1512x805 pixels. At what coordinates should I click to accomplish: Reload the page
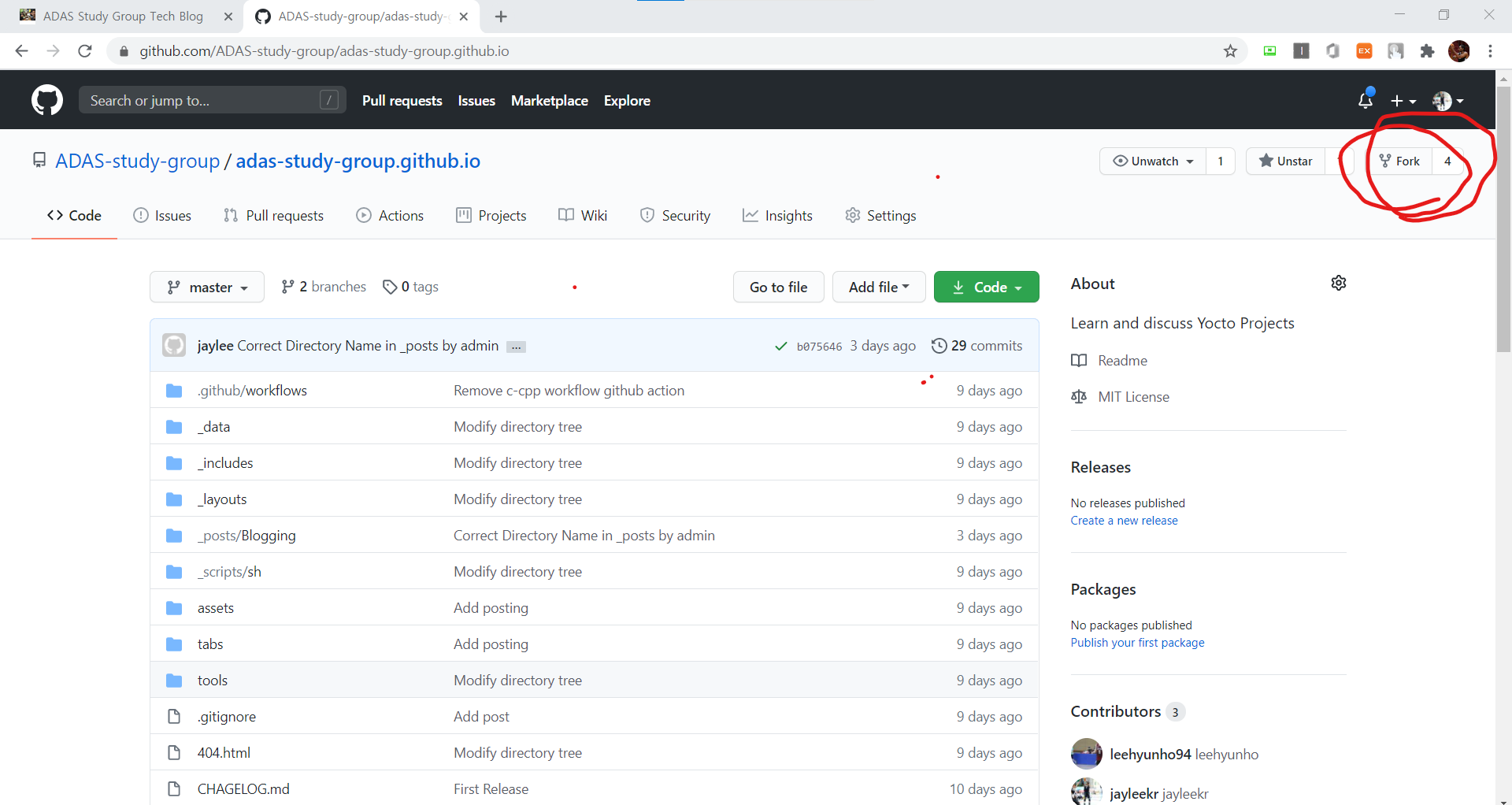[85, 51]
